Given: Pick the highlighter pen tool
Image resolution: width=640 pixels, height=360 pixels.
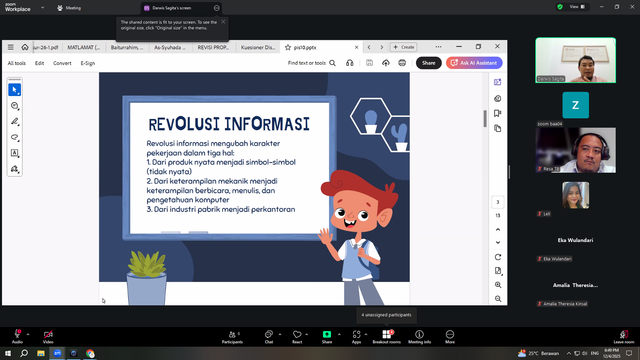Looking at the screenshot, I should point(15,122).
